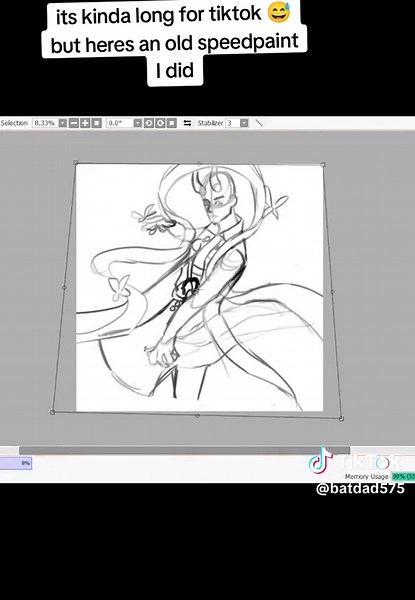Click the Selection label in toolbar
The width and height of the screenshot is (415, 600).
14,123
